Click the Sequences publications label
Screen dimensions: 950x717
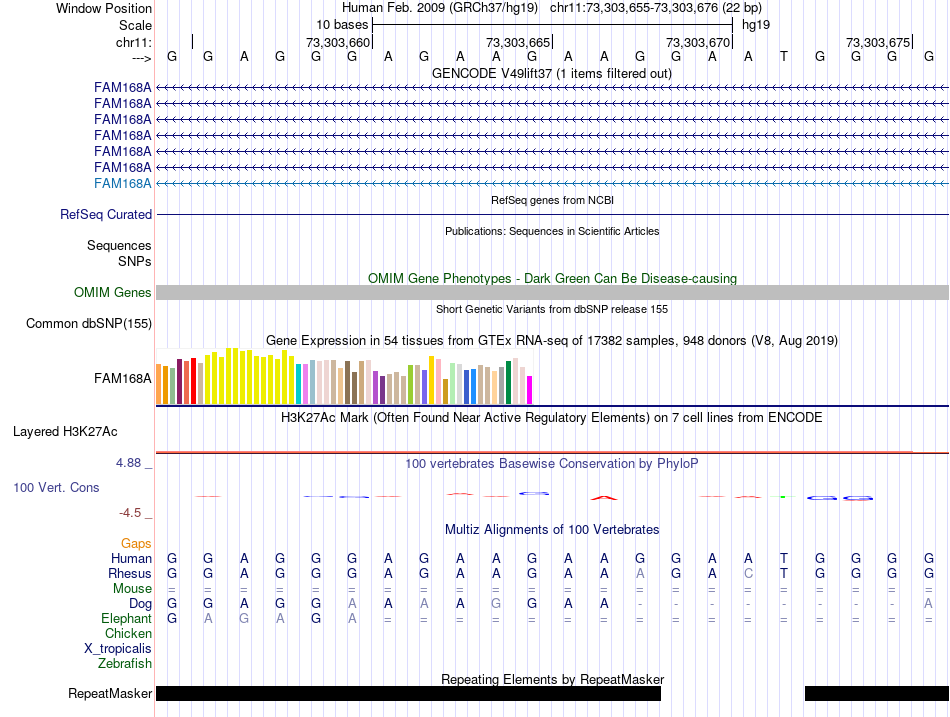(119, 245)
